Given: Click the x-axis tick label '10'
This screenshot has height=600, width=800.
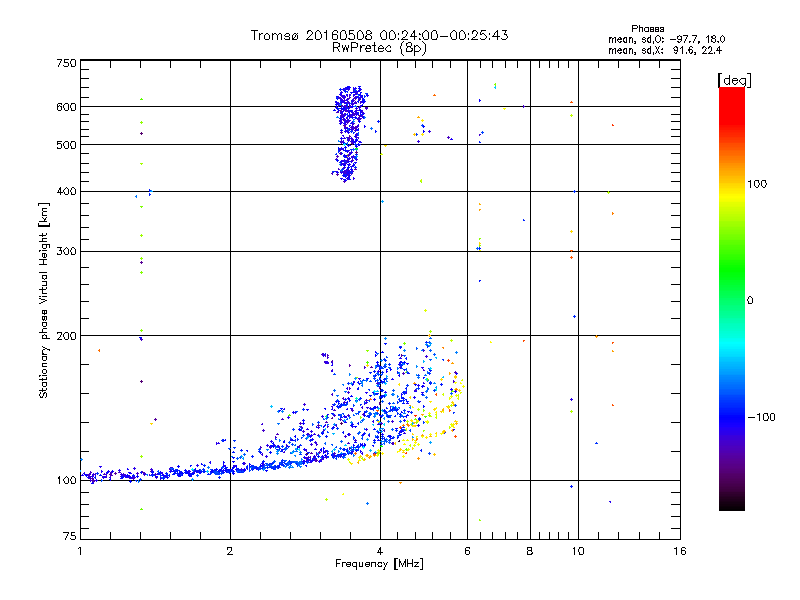Looking at the screenshot, I should [x=578, y=551].
